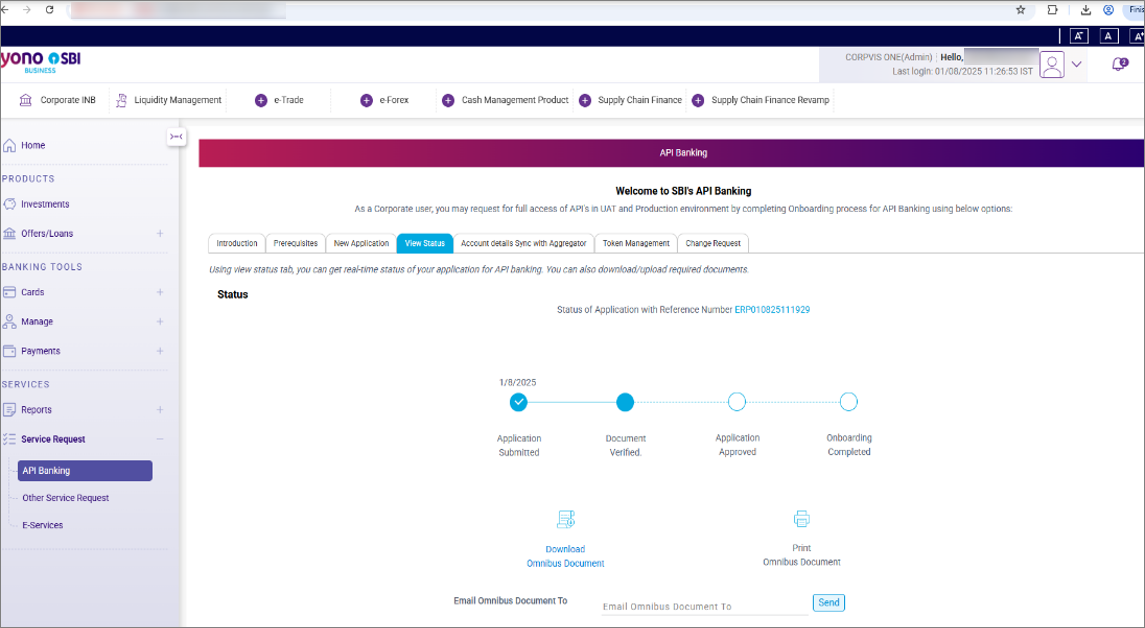Open the user profile dropdown chevron

coord(1076,64)
